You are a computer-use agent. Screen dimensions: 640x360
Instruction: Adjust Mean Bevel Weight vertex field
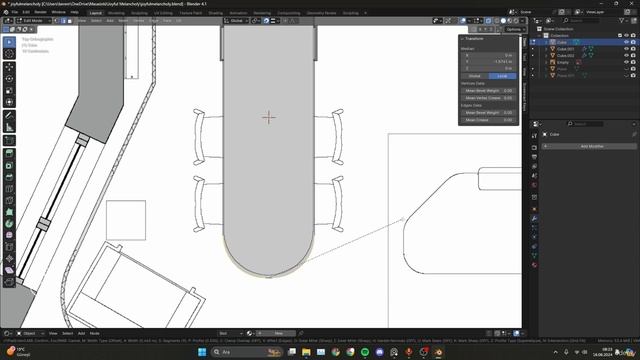pos(489,91)
